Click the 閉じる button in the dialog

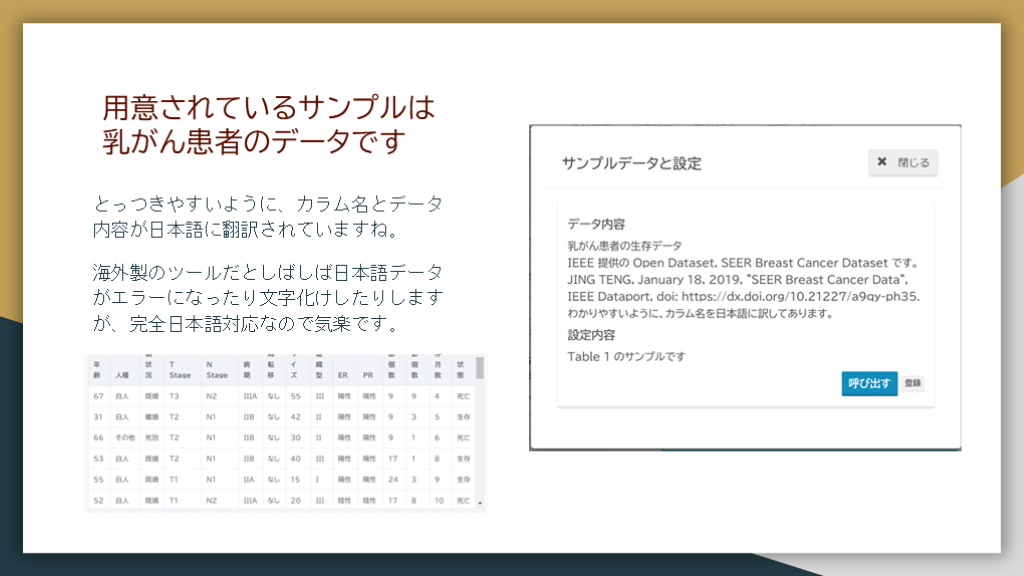pyautogui.click(x=903, y=162)
